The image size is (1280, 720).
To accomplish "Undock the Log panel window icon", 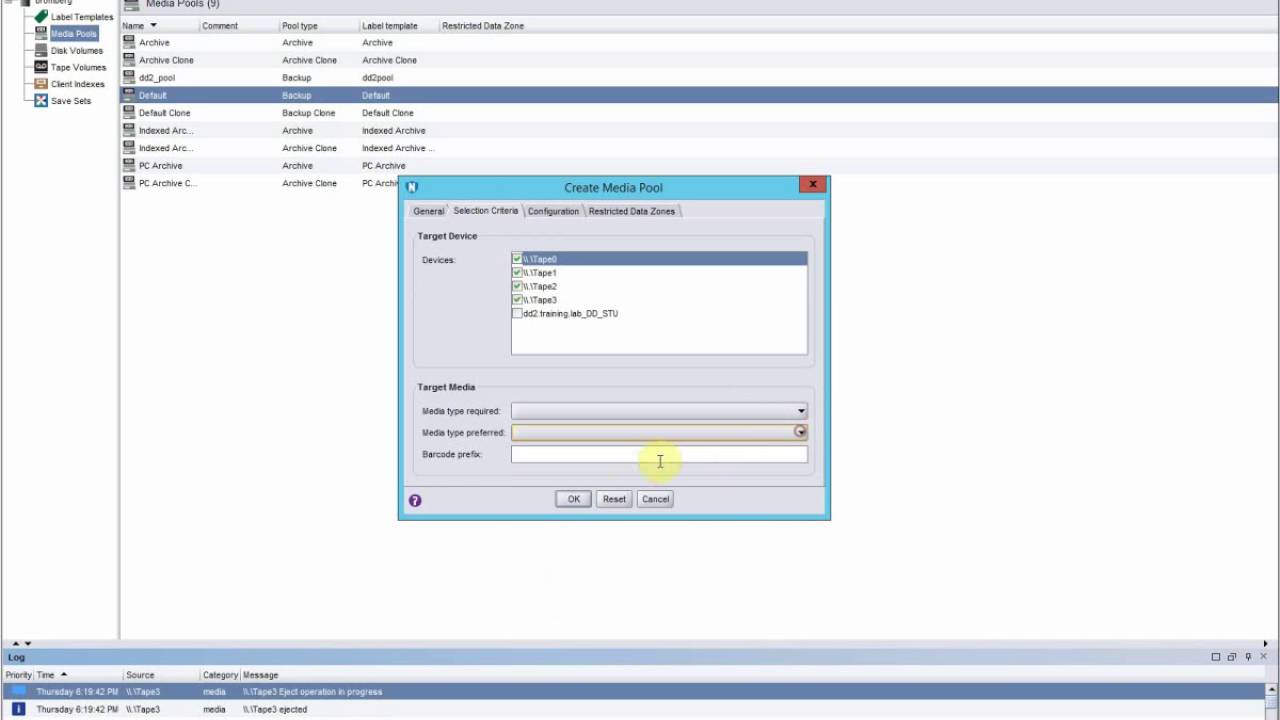I will [x=1232, y=657].
